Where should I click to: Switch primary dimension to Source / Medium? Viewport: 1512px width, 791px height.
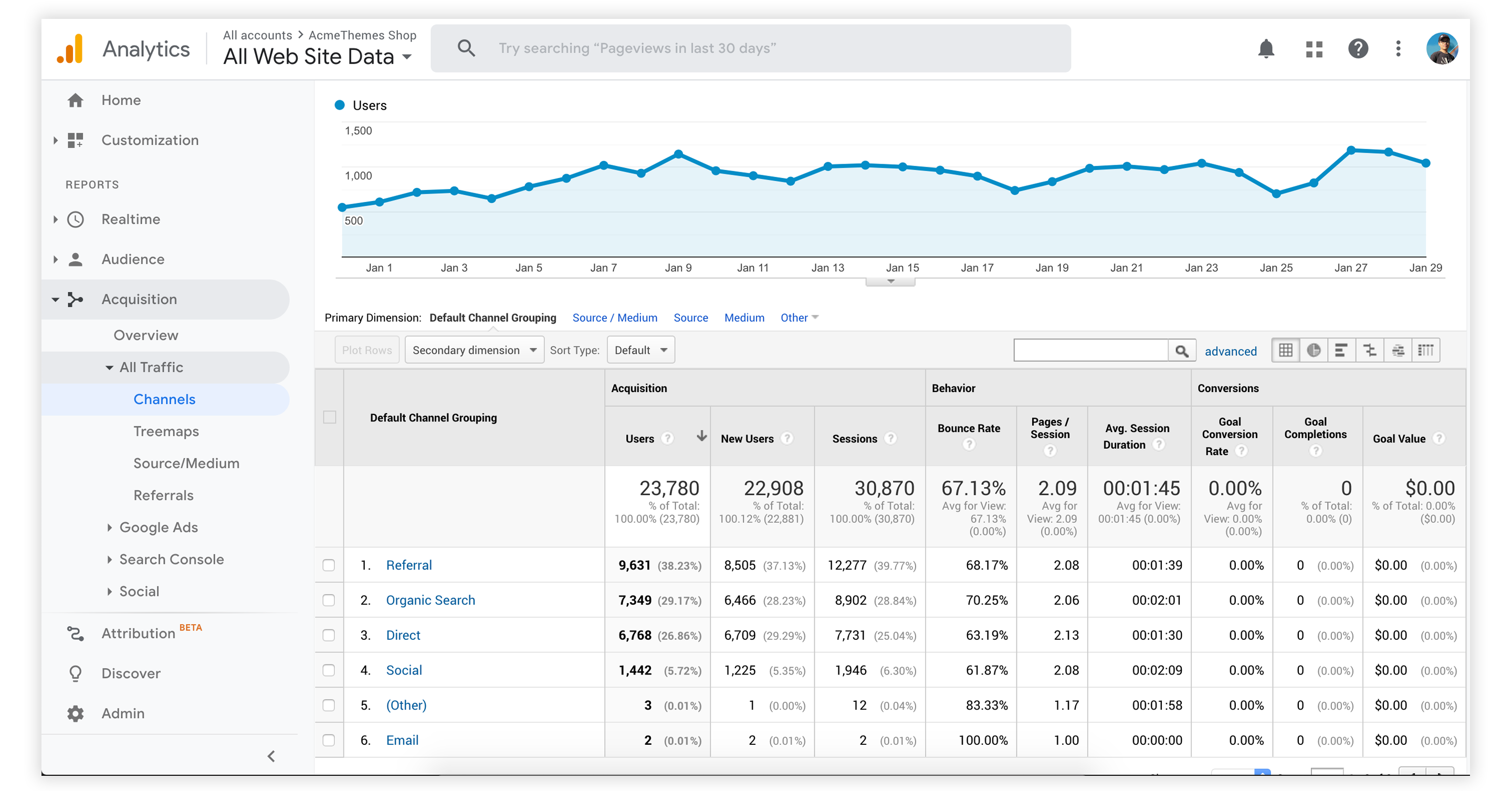click(615, 318)
